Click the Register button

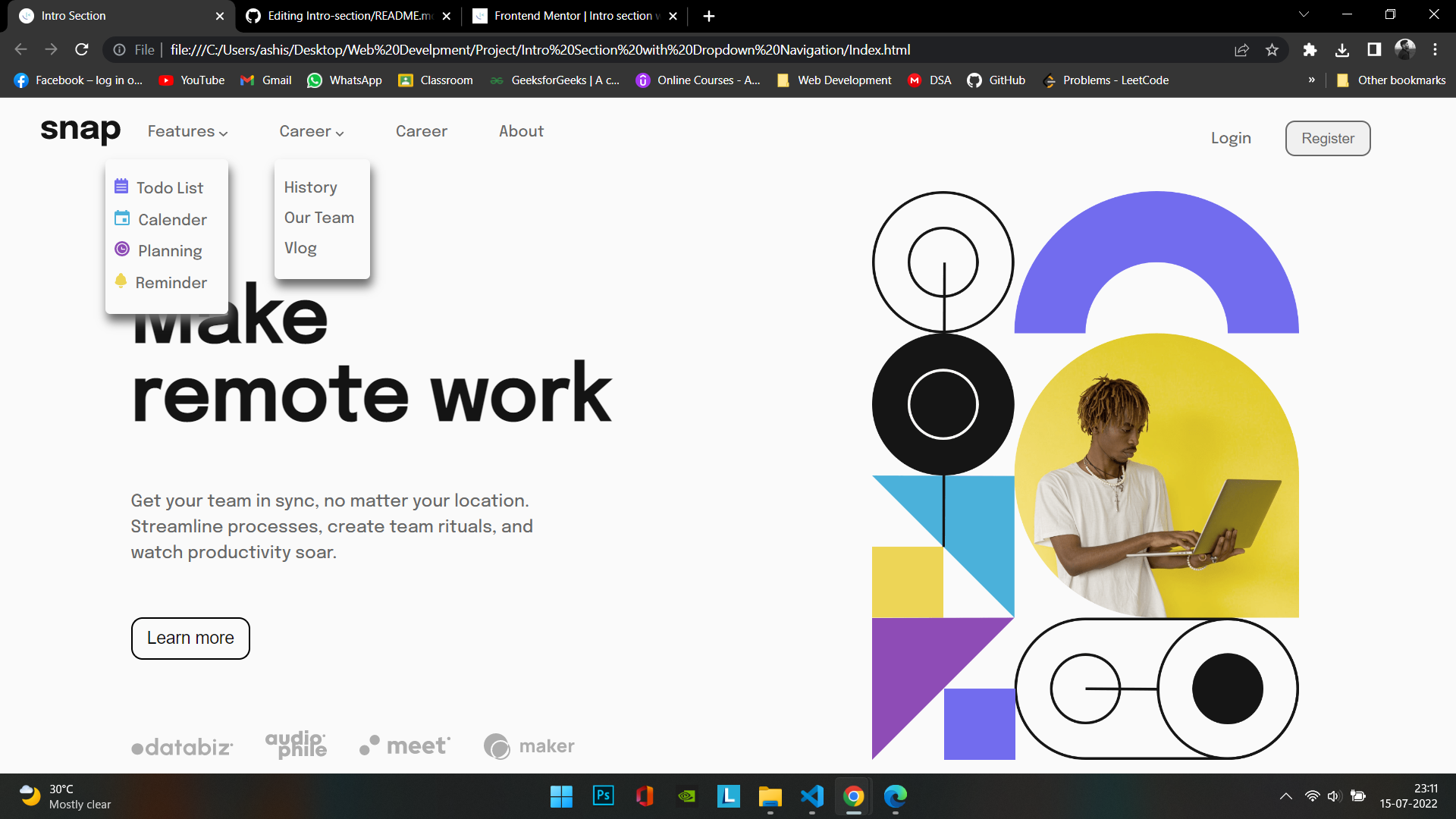[x=1328, y=139]
